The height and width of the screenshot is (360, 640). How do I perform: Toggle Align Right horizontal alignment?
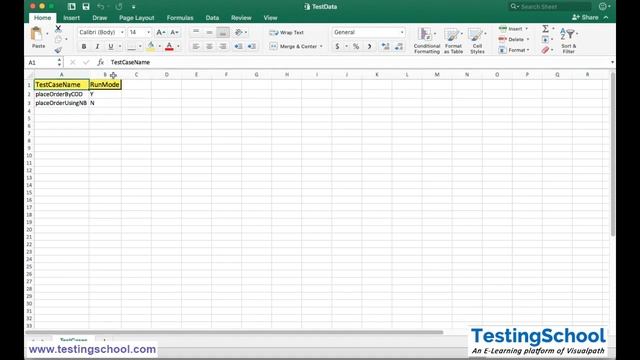[223, 47]
